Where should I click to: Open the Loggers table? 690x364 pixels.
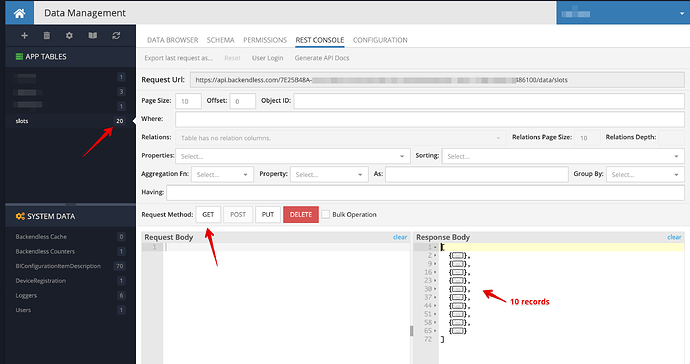coord(26,295)
